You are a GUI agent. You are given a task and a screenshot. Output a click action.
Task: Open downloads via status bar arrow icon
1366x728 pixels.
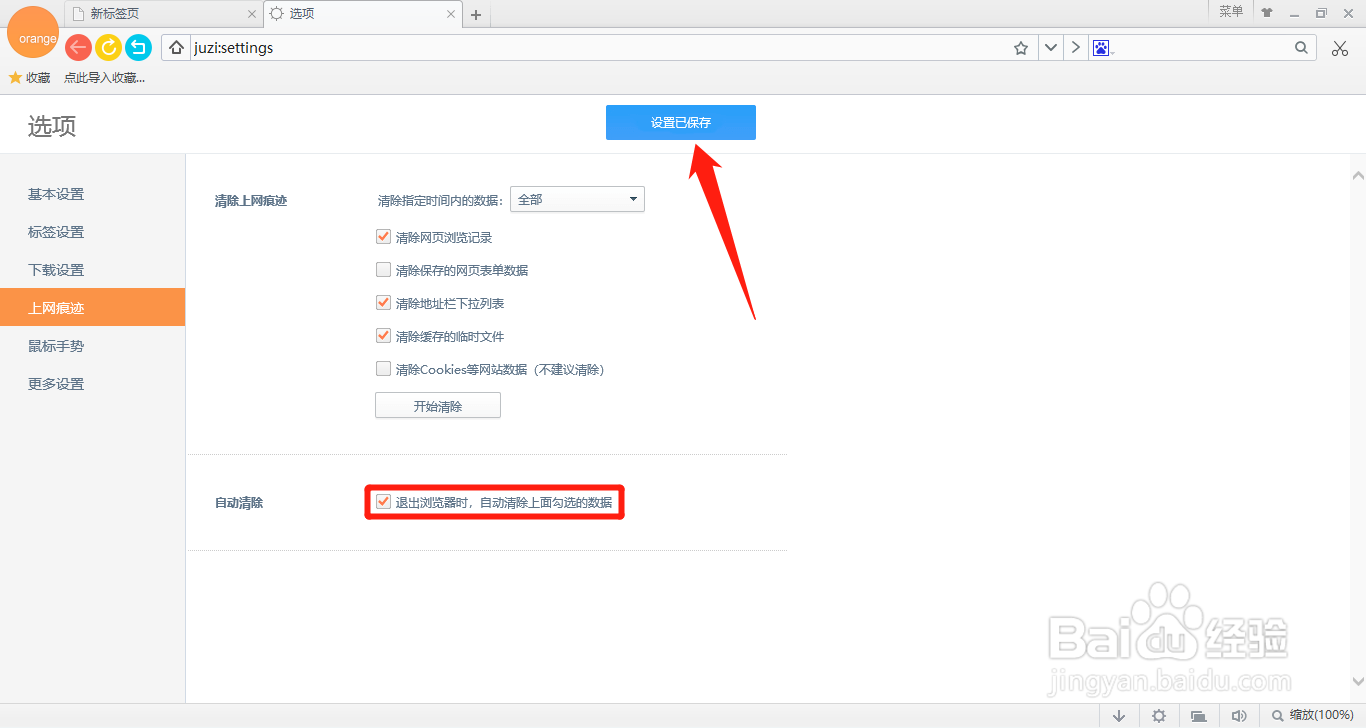1119,715
